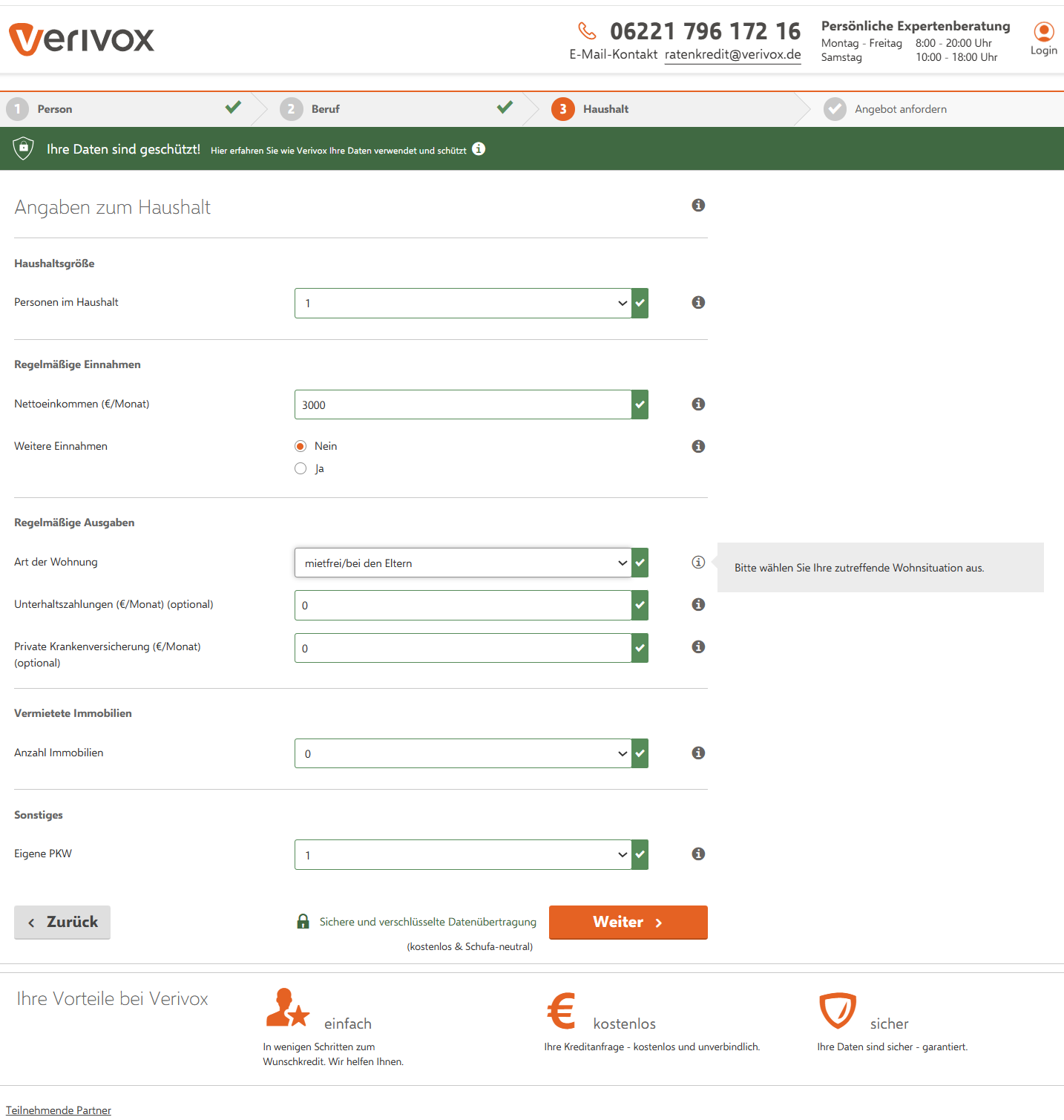Go to the Person step tab
The width and height of the screenshot is (1064, 1120).
55,110
